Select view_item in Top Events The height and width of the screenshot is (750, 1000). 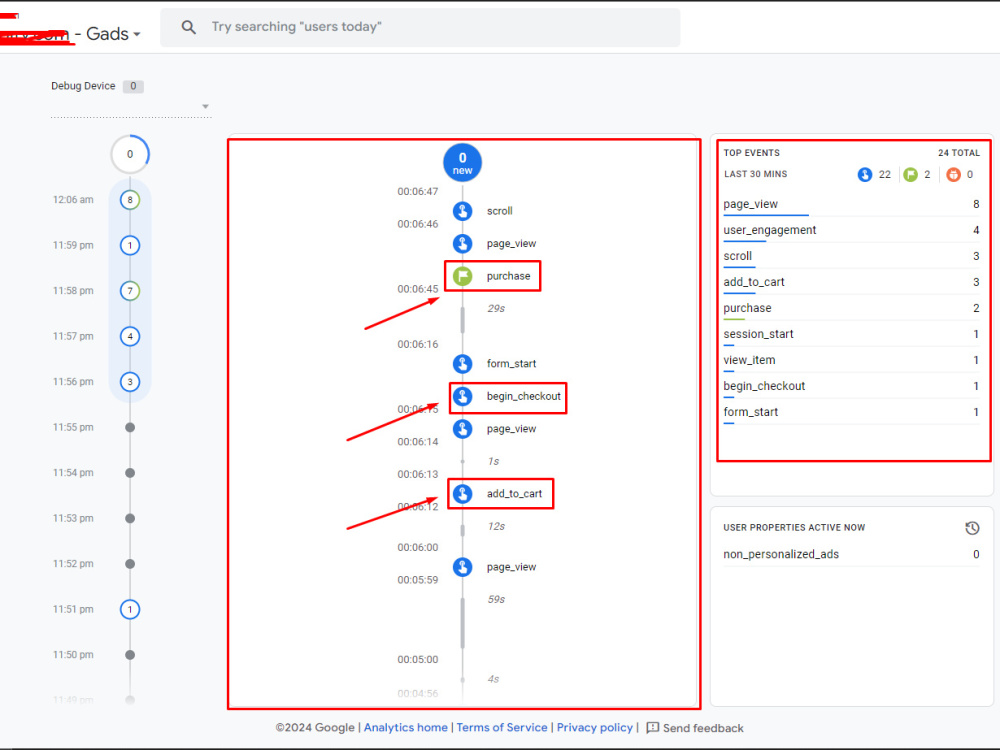pyautogui.click(x=851, y=360)
